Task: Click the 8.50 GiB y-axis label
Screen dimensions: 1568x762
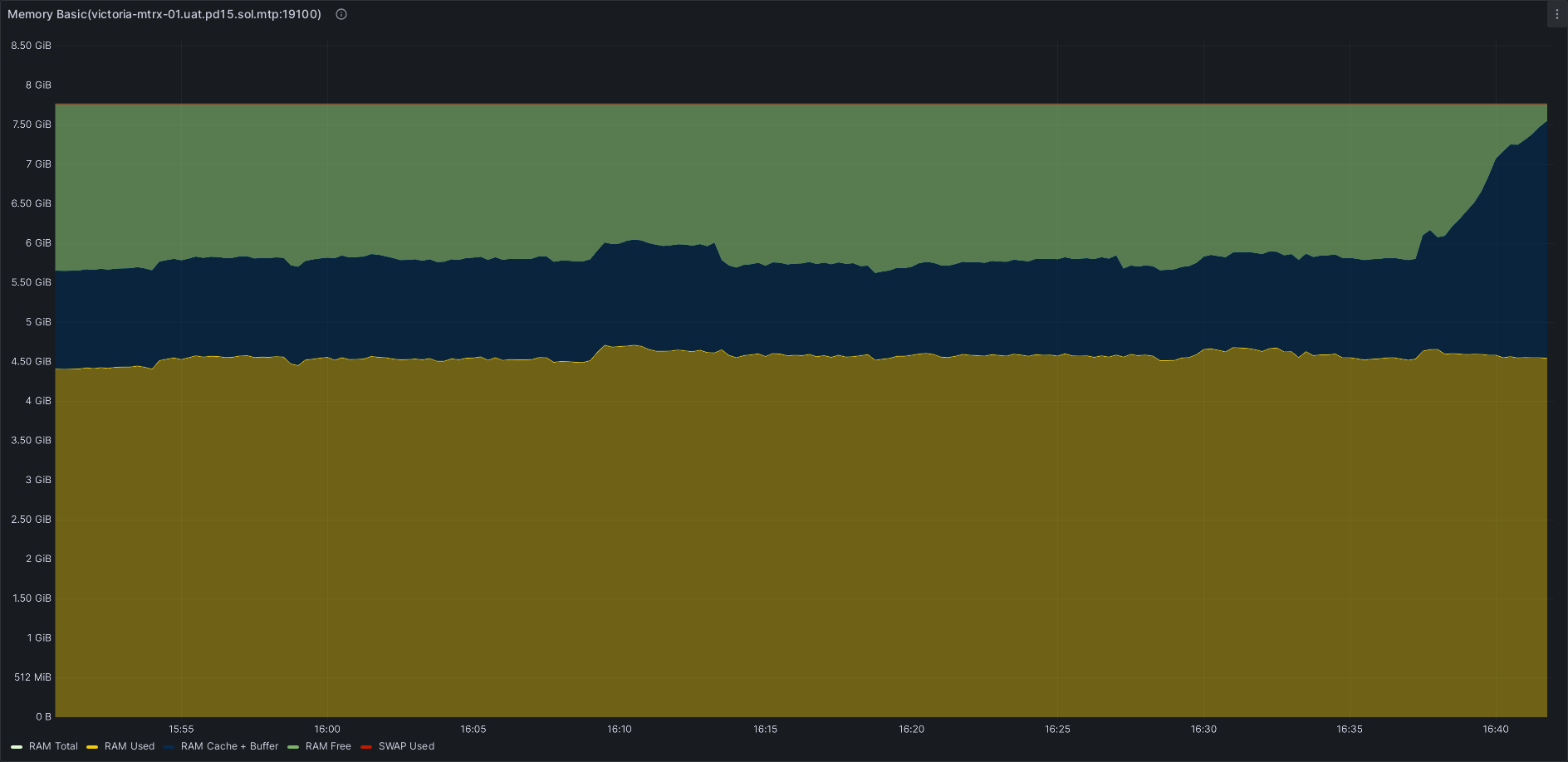Action: 32,46
